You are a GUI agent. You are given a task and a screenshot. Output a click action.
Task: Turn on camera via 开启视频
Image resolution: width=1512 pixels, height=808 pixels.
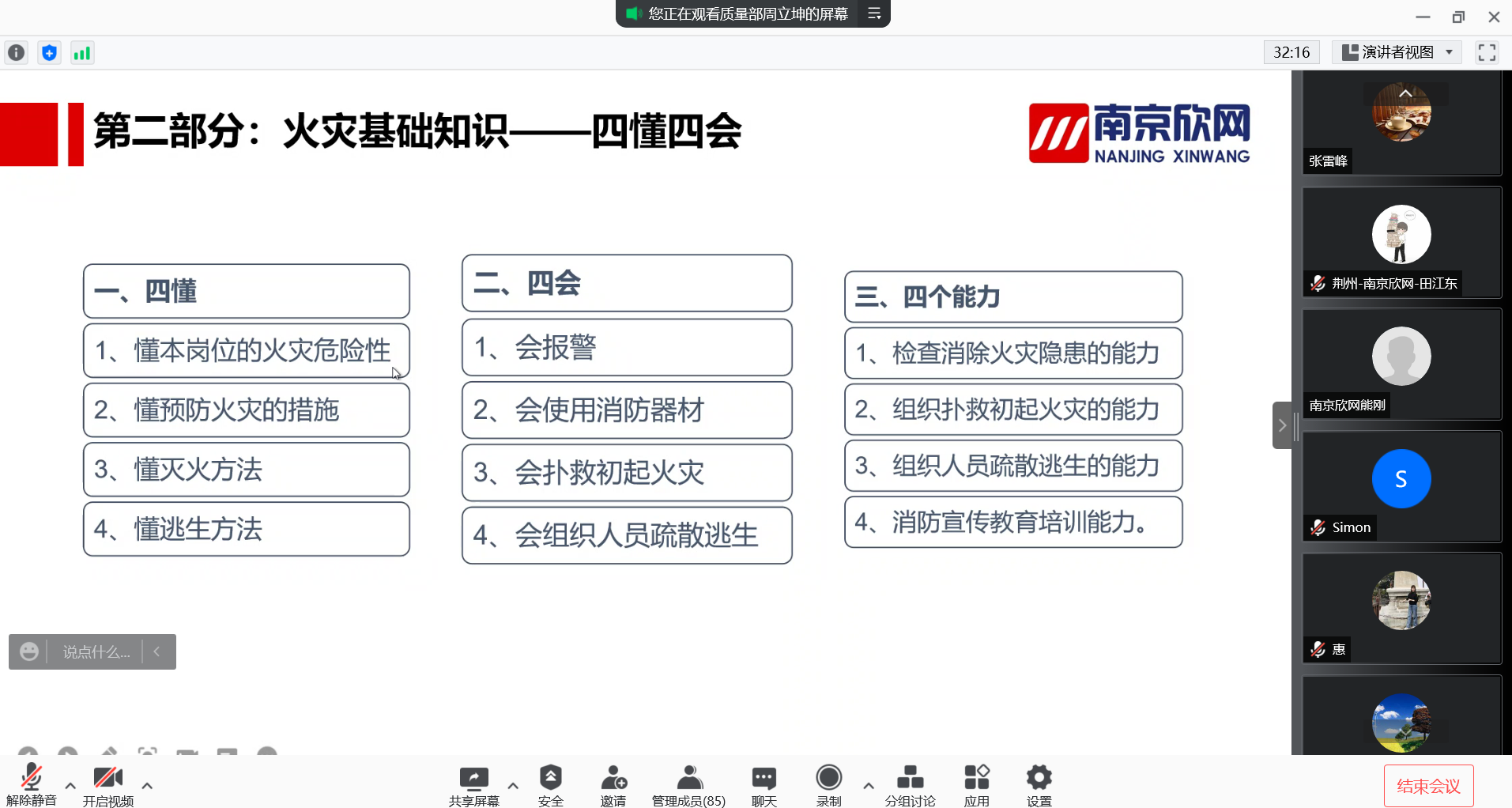(x=107, y=784)
